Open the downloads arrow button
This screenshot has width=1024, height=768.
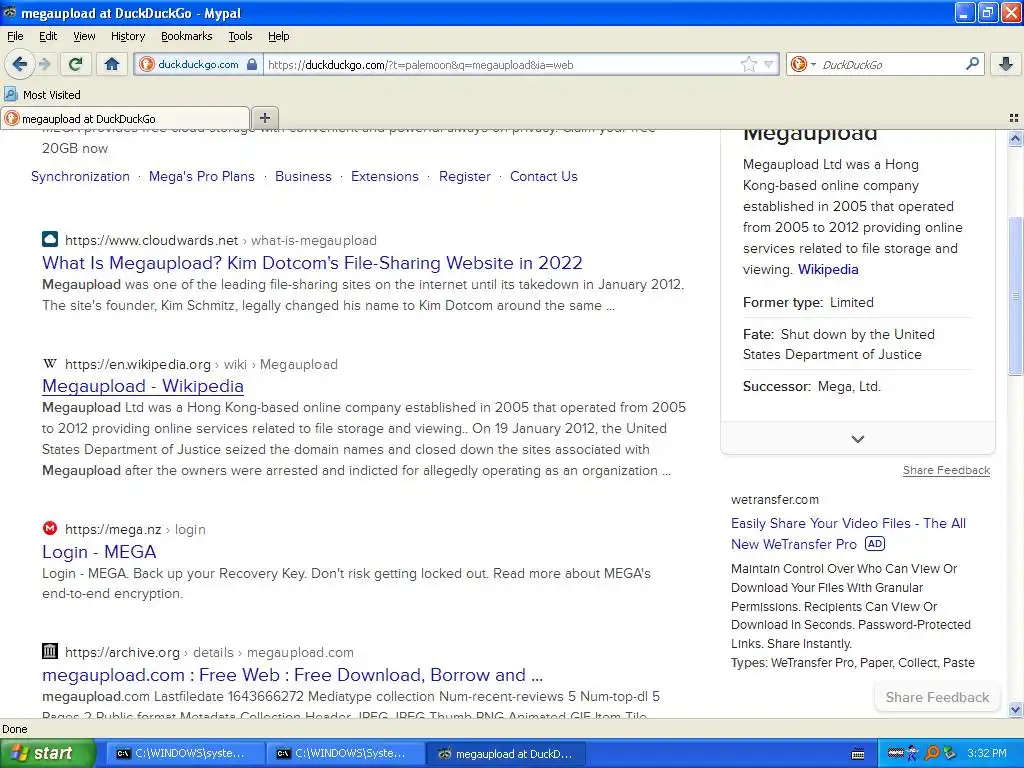click(x=1006, y=64)
